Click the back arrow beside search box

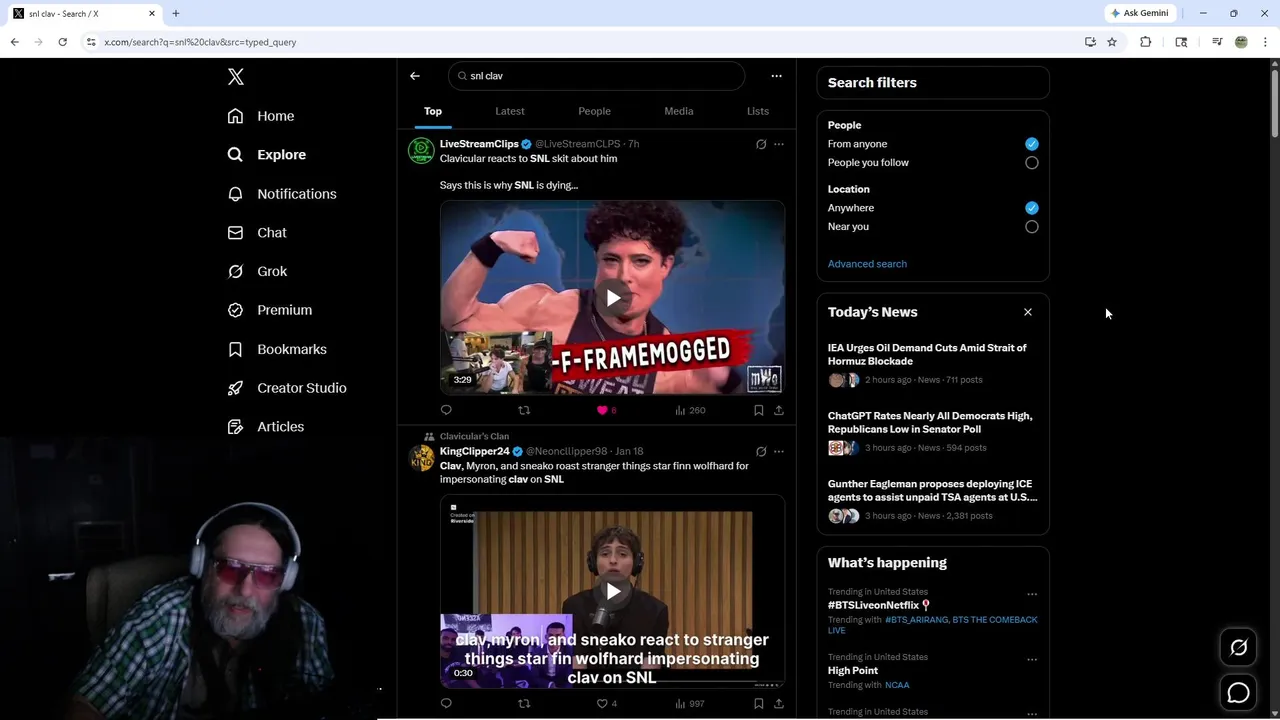415,76
